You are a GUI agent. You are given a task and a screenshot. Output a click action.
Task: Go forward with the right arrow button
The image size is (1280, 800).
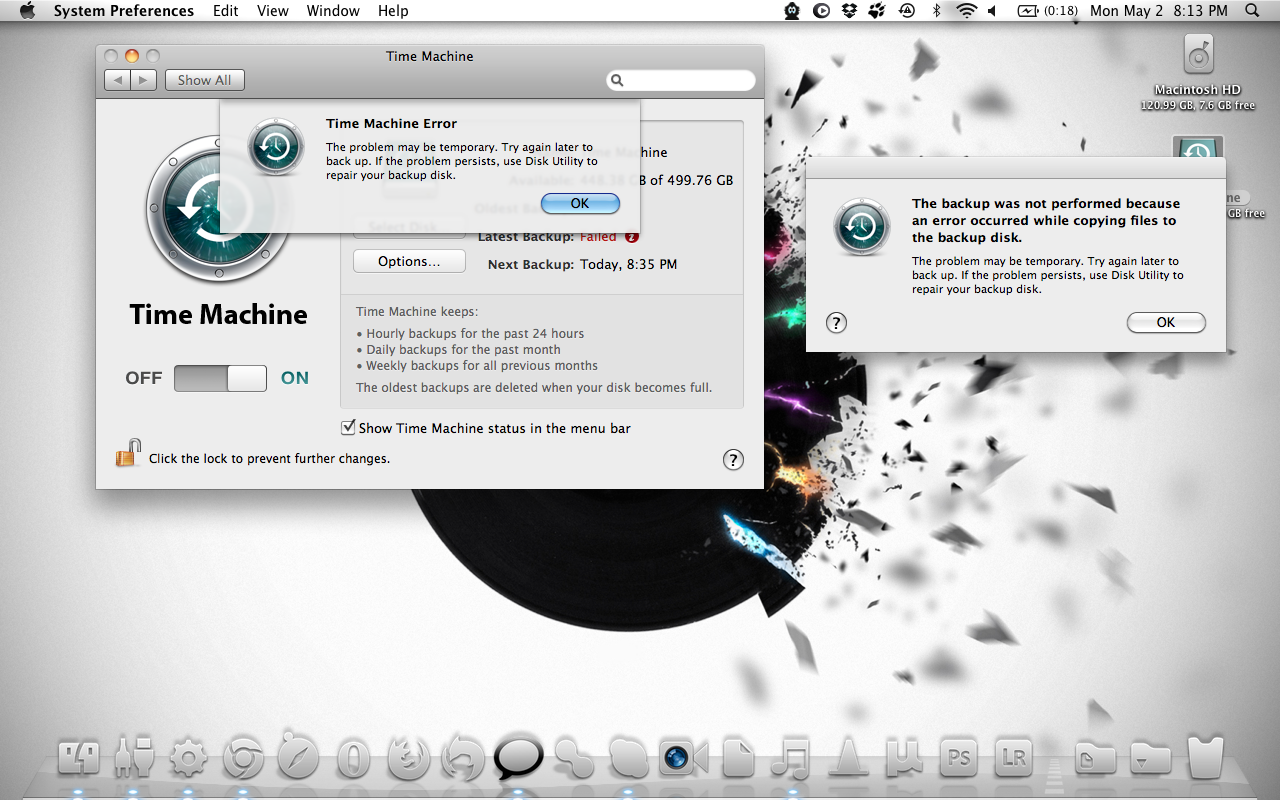click(144, 80)
